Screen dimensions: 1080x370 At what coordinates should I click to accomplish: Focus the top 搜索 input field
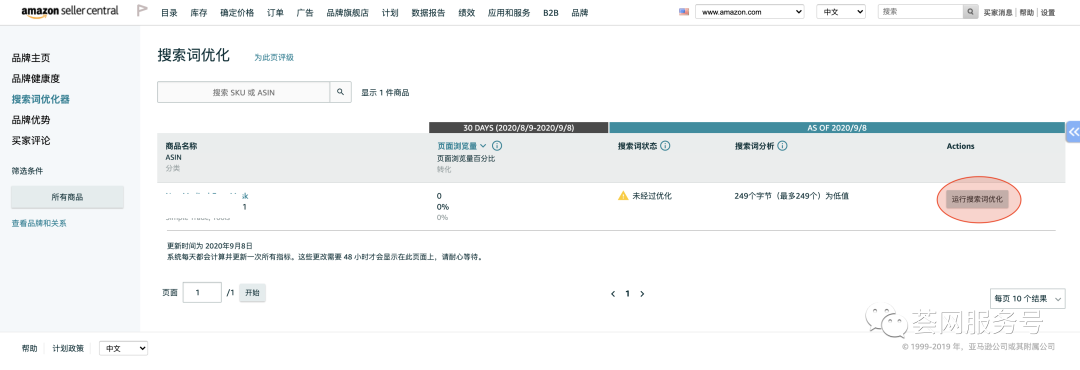click(x=920, y=12)
